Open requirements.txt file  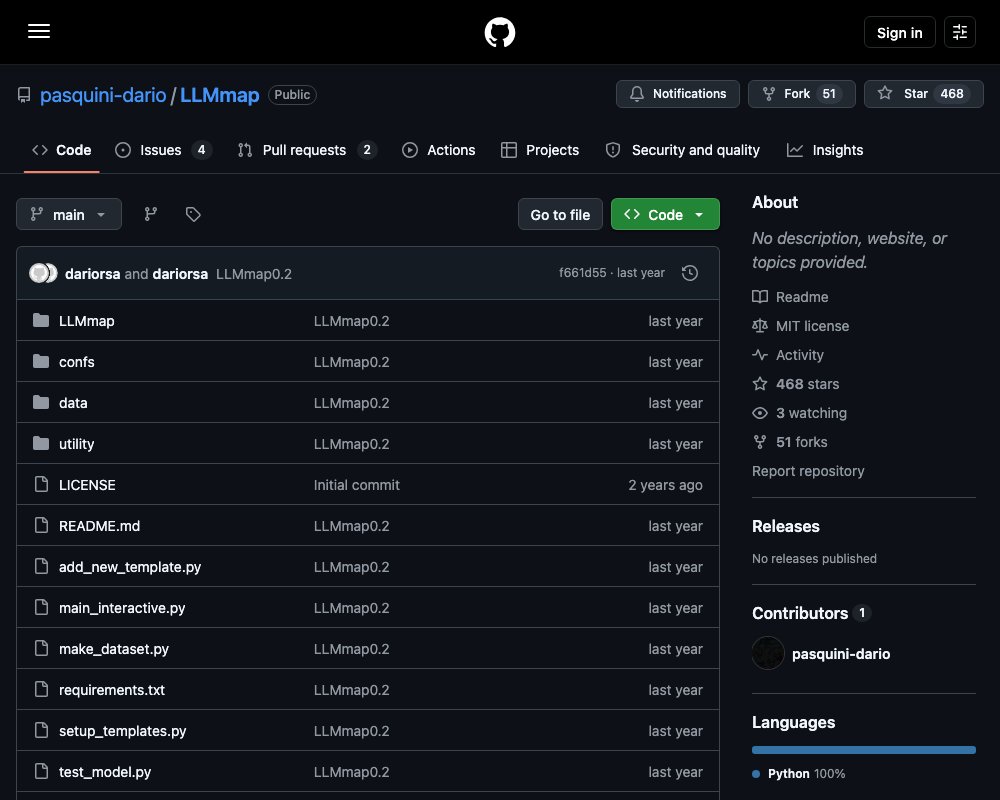pos(112,690)
